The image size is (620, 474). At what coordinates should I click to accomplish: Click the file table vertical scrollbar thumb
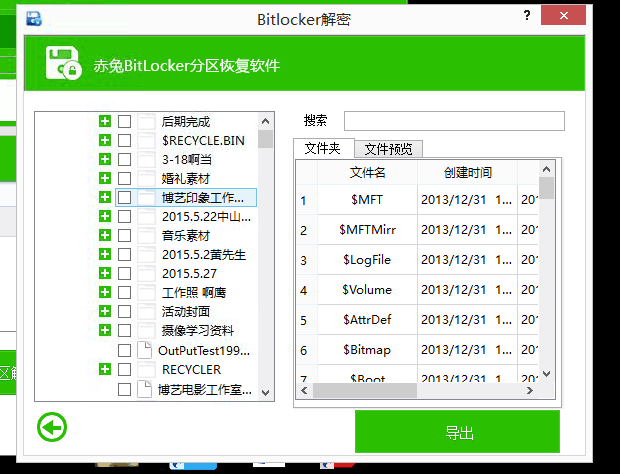click(x=546, y=188)
